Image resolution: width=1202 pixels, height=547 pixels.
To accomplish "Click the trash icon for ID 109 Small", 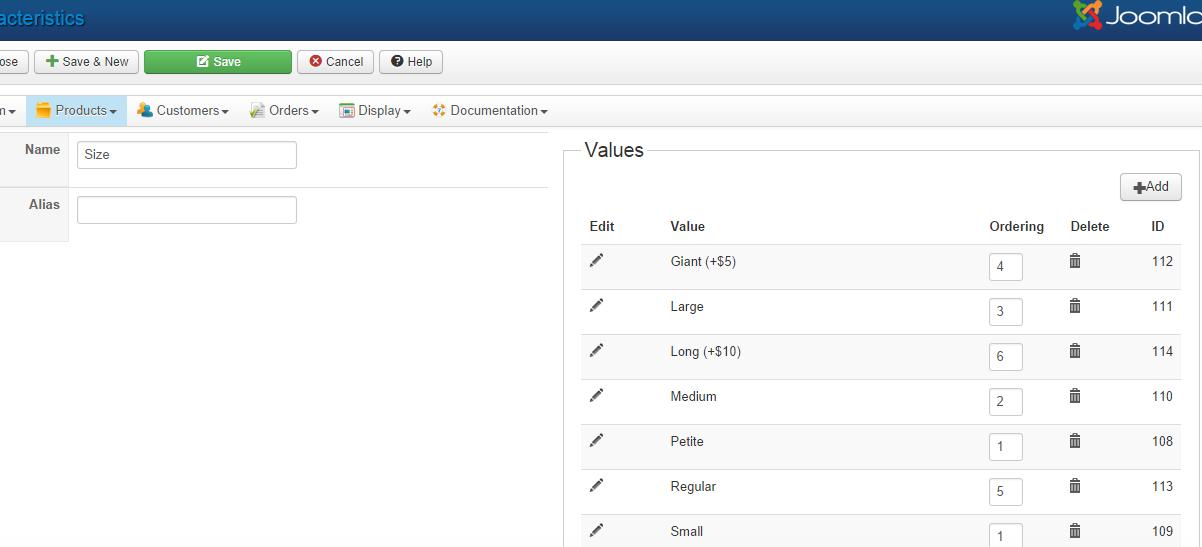I will (x=1075, y=531).
